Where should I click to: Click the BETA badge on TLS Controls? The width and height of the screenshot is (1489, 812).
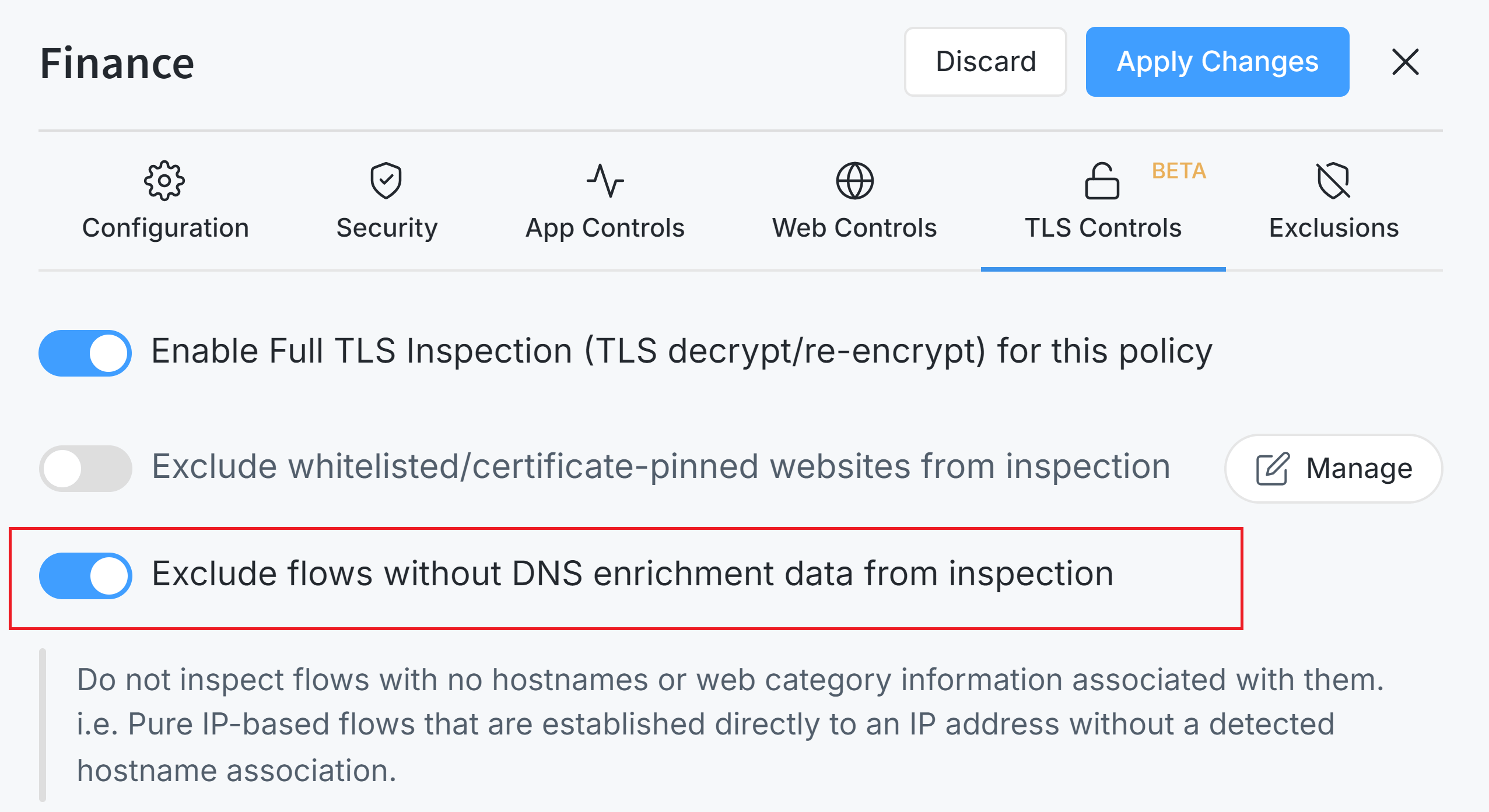click(x=1179, y=171)
